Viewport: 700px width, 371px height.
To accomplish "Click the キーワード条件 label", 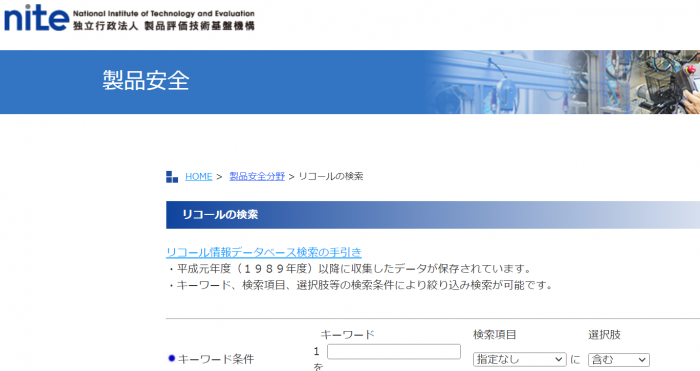I will pyautogui.click(x=216, y=359).
